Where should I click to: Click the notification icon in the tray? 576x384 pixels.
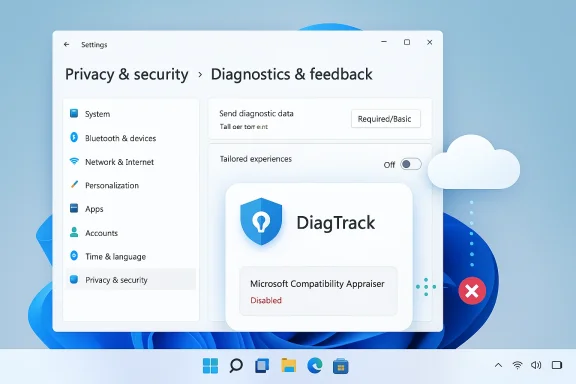tap(557, 365)
